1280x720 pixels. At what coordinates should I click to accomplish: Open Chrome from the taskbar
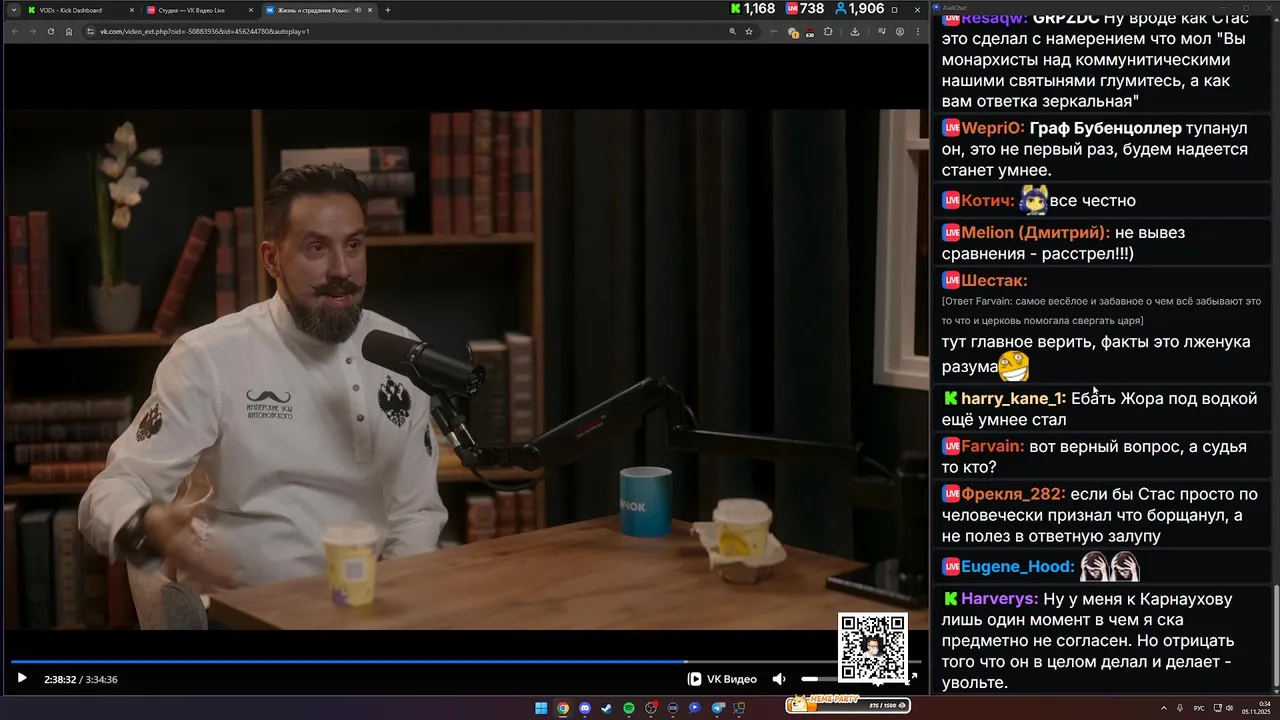point(563,708)
